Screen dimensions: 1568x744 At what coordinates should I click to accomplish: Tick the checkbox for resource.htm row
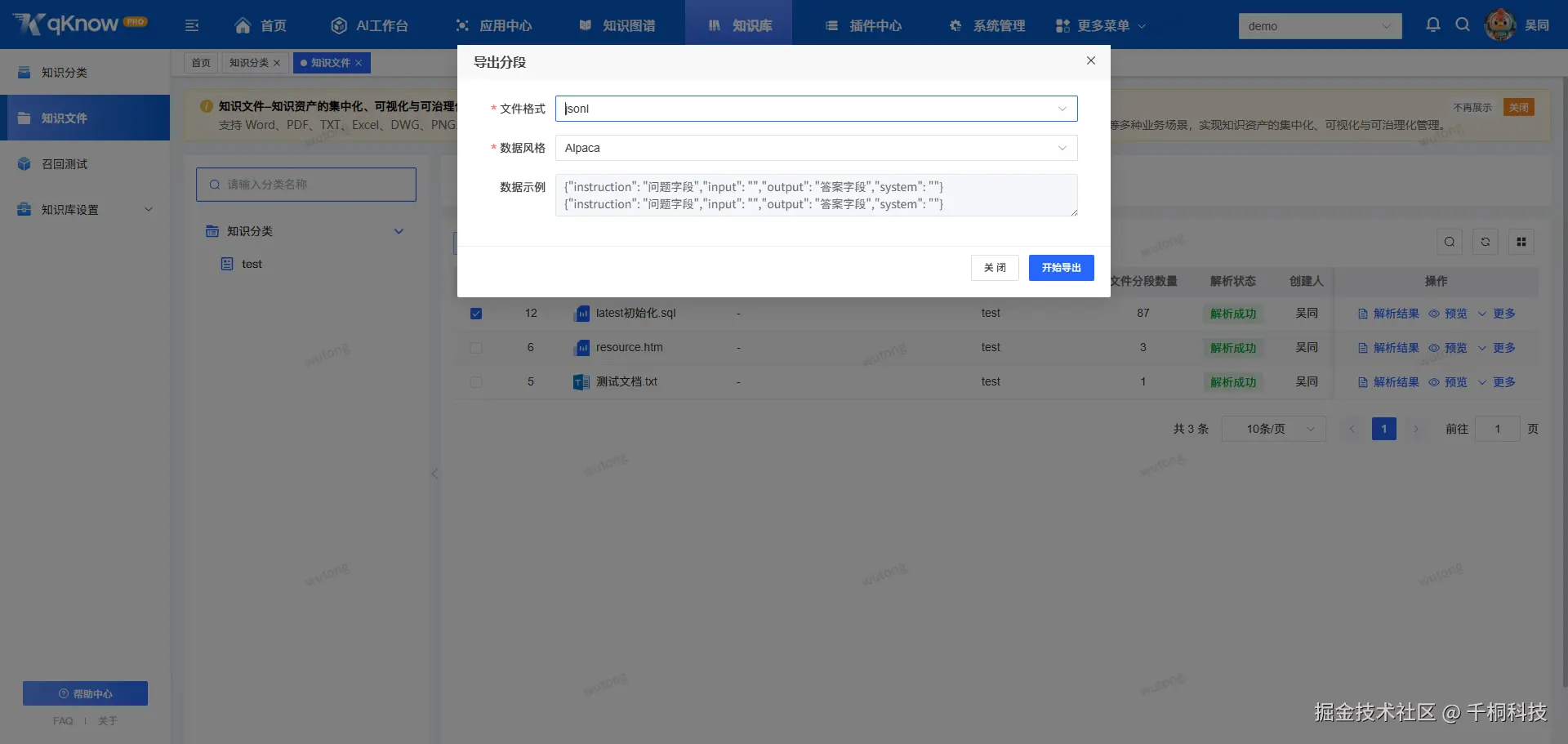(476, 348)
